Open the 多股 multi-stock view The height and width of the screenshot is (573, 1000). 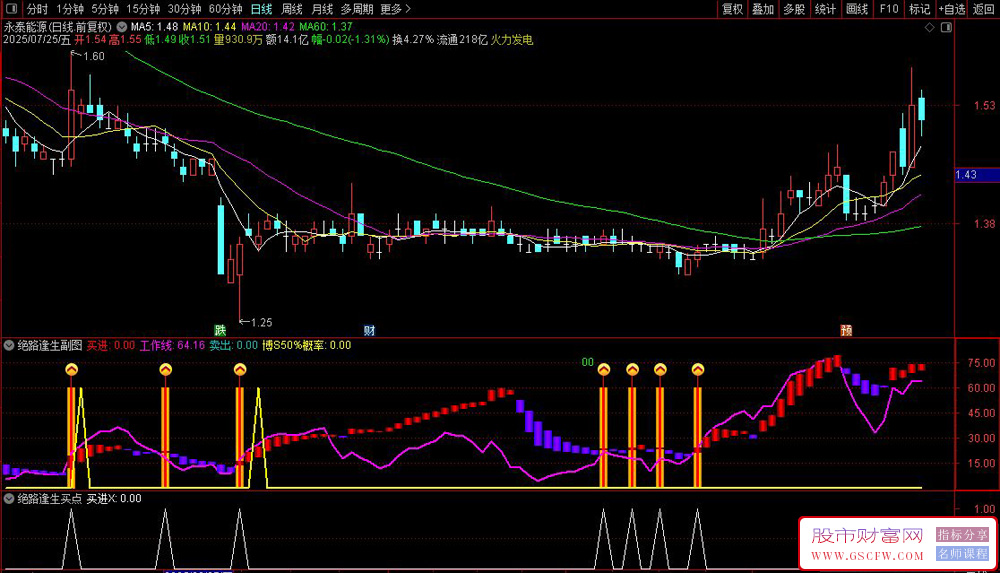point(794,9)
